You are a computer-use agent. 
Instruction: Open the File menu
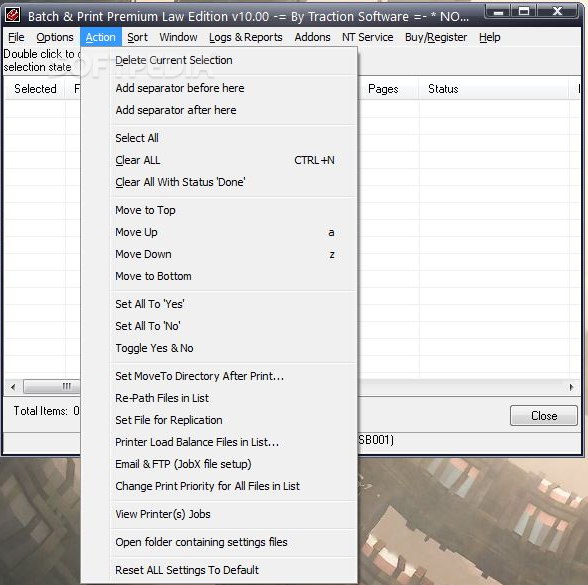pyautogui.click(x=16, y=37)
